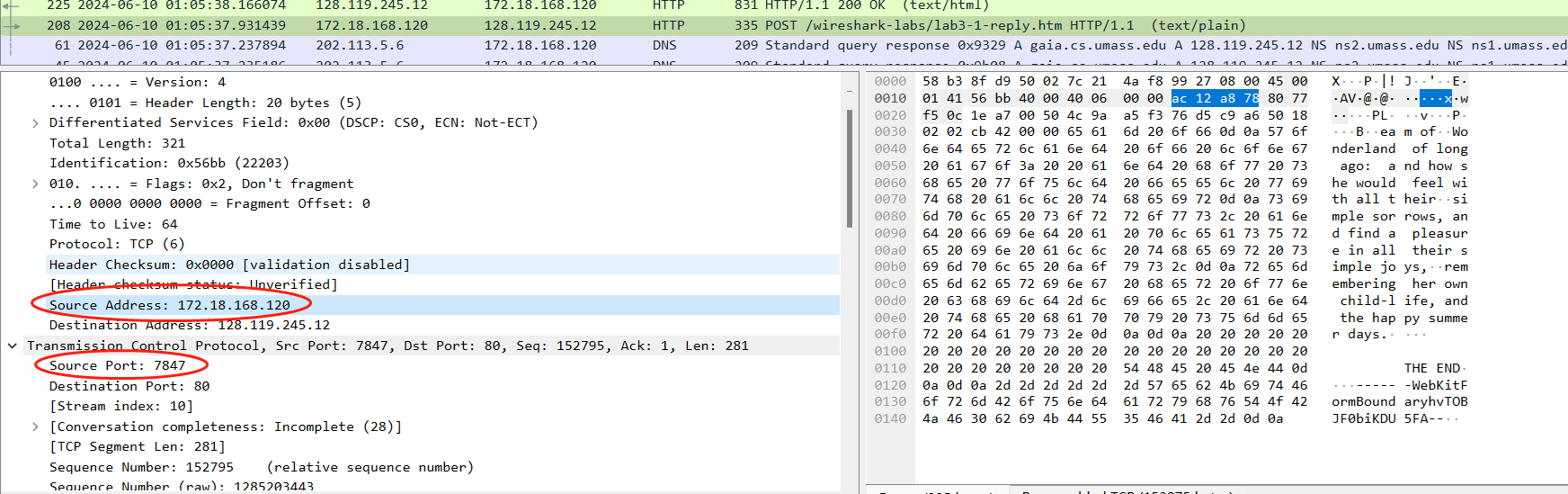The height and width of the screenshot is (494, 1568).
Task: Collapse the Transmission Control Protocol section
Action: click(x=13, y=346)
